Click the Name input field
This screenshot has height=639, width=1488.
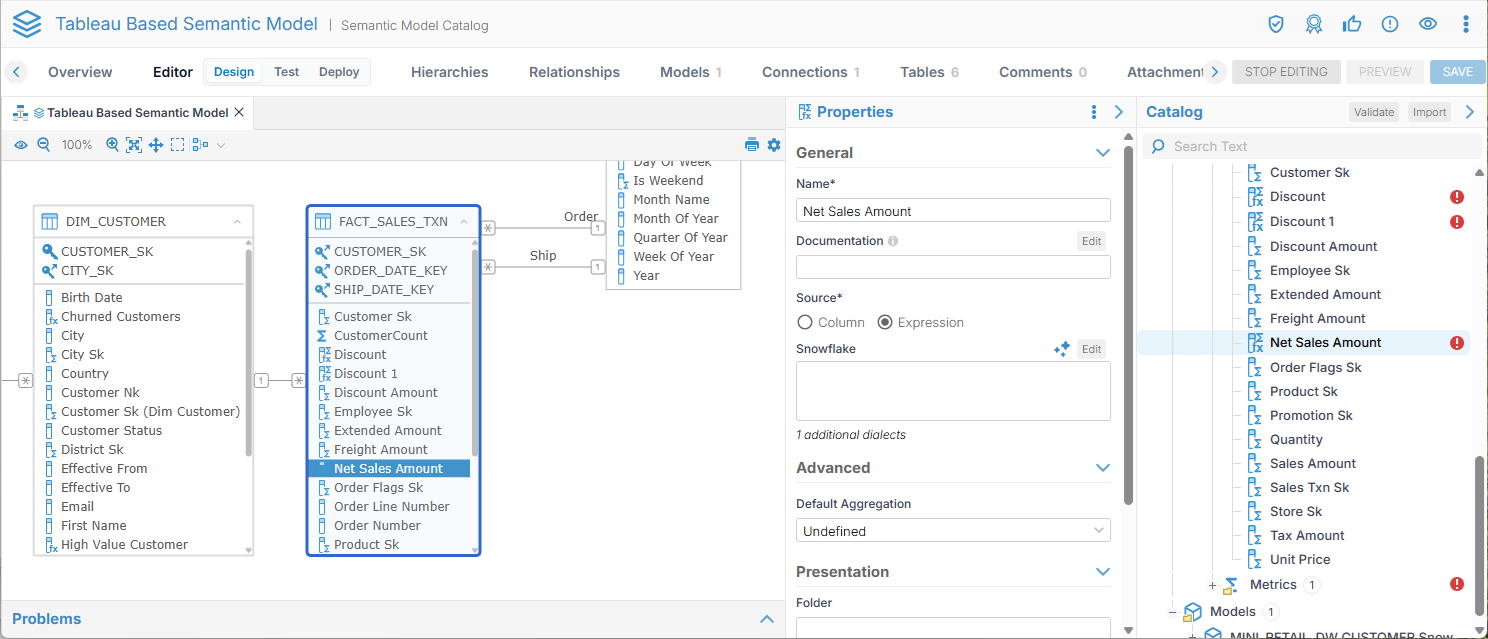pos(952,211)
